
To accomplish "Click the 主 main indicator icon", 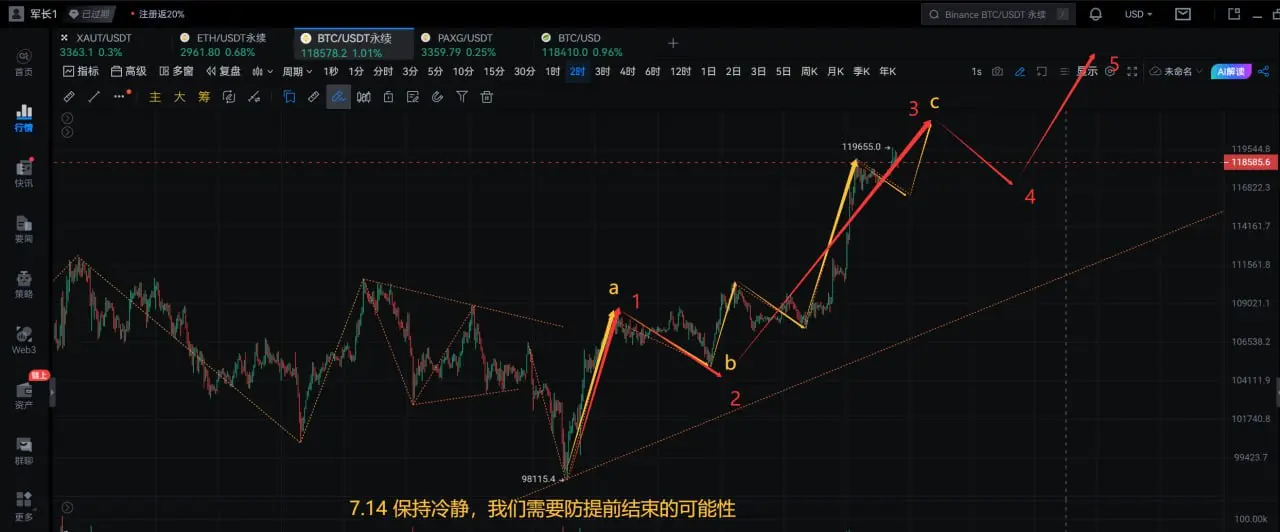I will [x=155, y=97].
